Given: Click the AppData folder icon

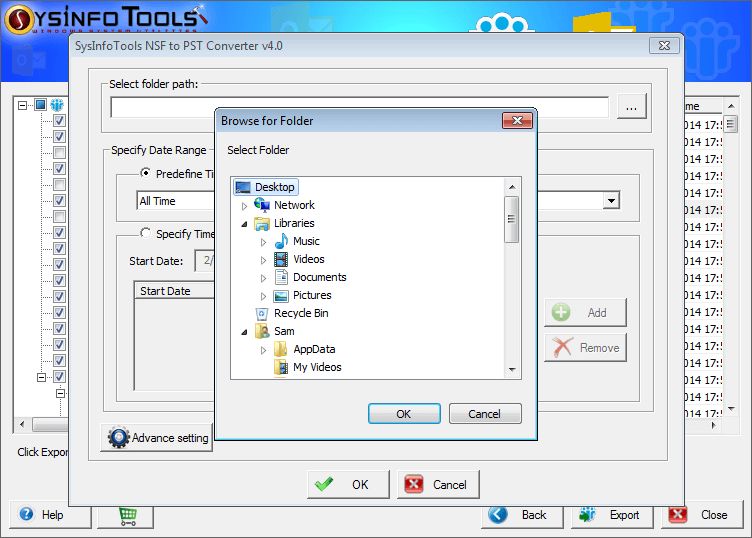Looking at the screenshot, I should [281, 349].
